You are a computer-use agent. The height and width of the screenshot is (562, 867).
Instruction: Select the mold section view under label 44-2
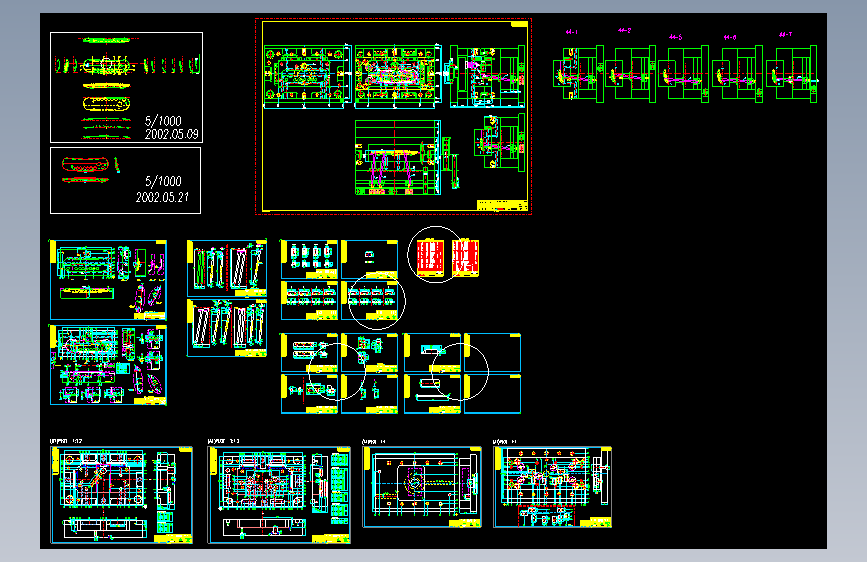(x=630, y=74)
